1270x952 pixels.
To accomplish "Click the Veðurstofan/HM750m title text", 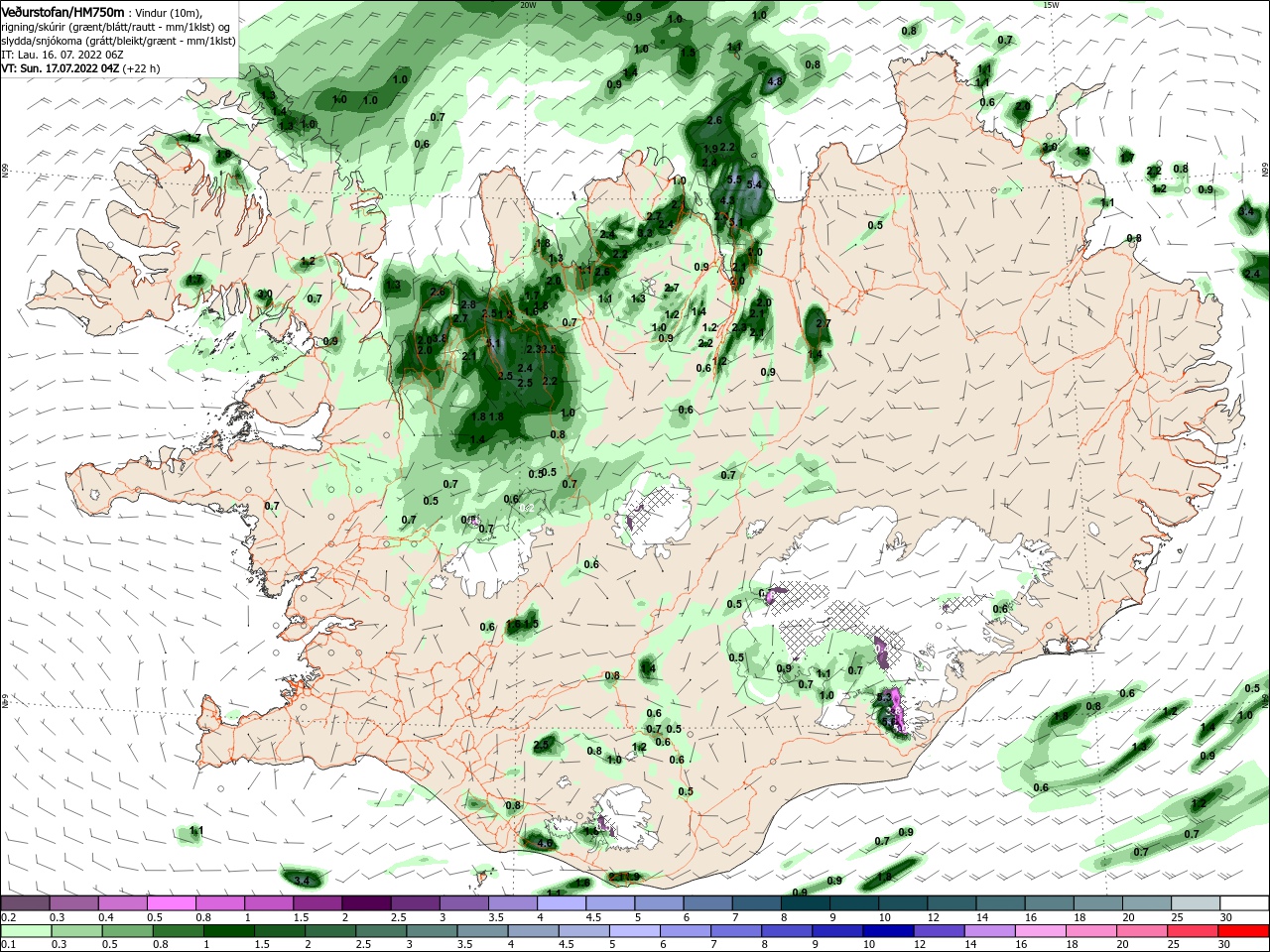I will [63, 11].
